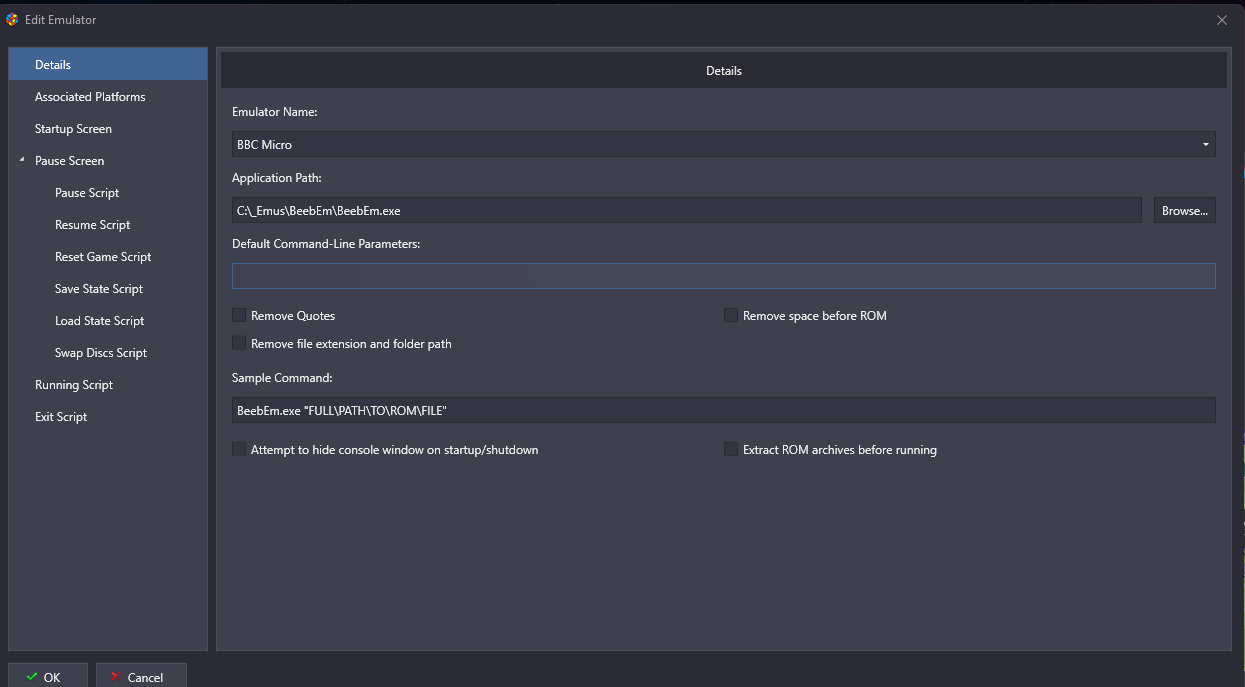Check Remove file extension and folder path
Screen dimensions: 1245x687
(239, 343)
